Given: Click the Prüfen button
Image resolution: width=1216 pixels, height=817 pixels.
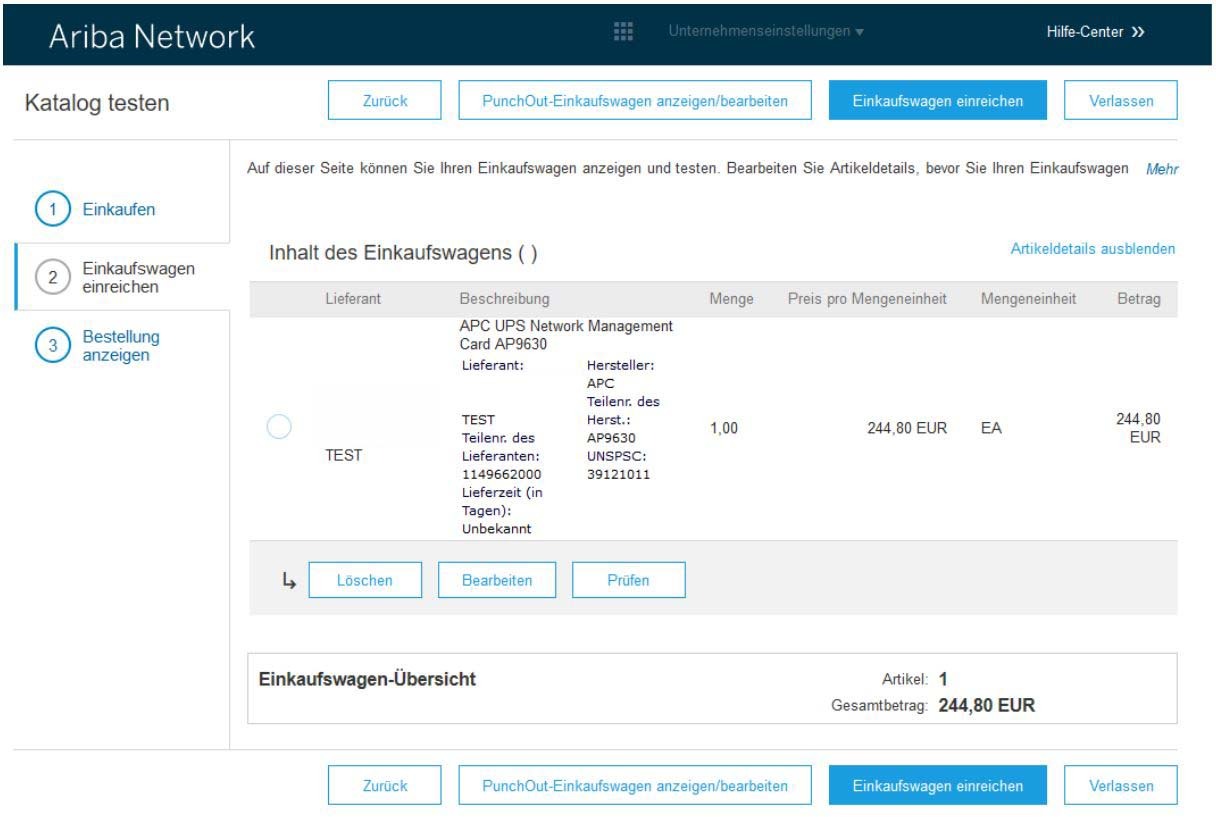Looking at the screenshot, I should click(x=628, y=580).
